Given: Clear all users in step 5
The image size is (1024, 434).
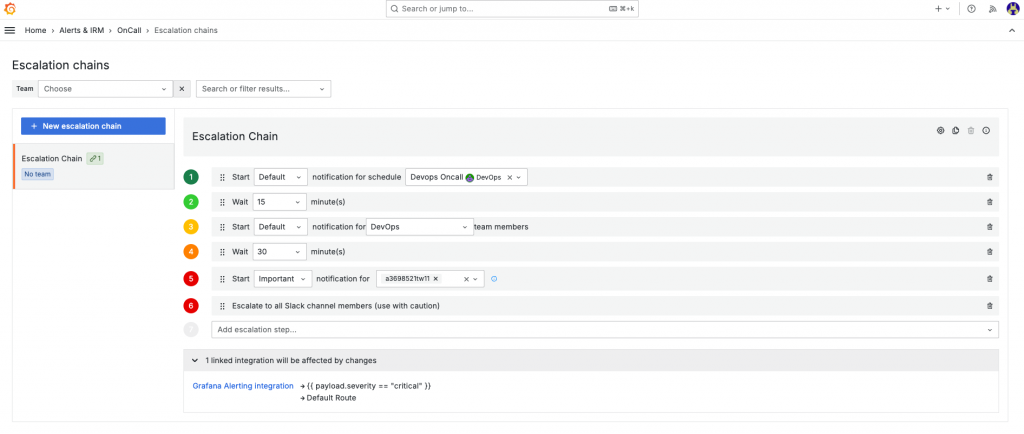Looking at the screenshot, I should click(466, 279).
